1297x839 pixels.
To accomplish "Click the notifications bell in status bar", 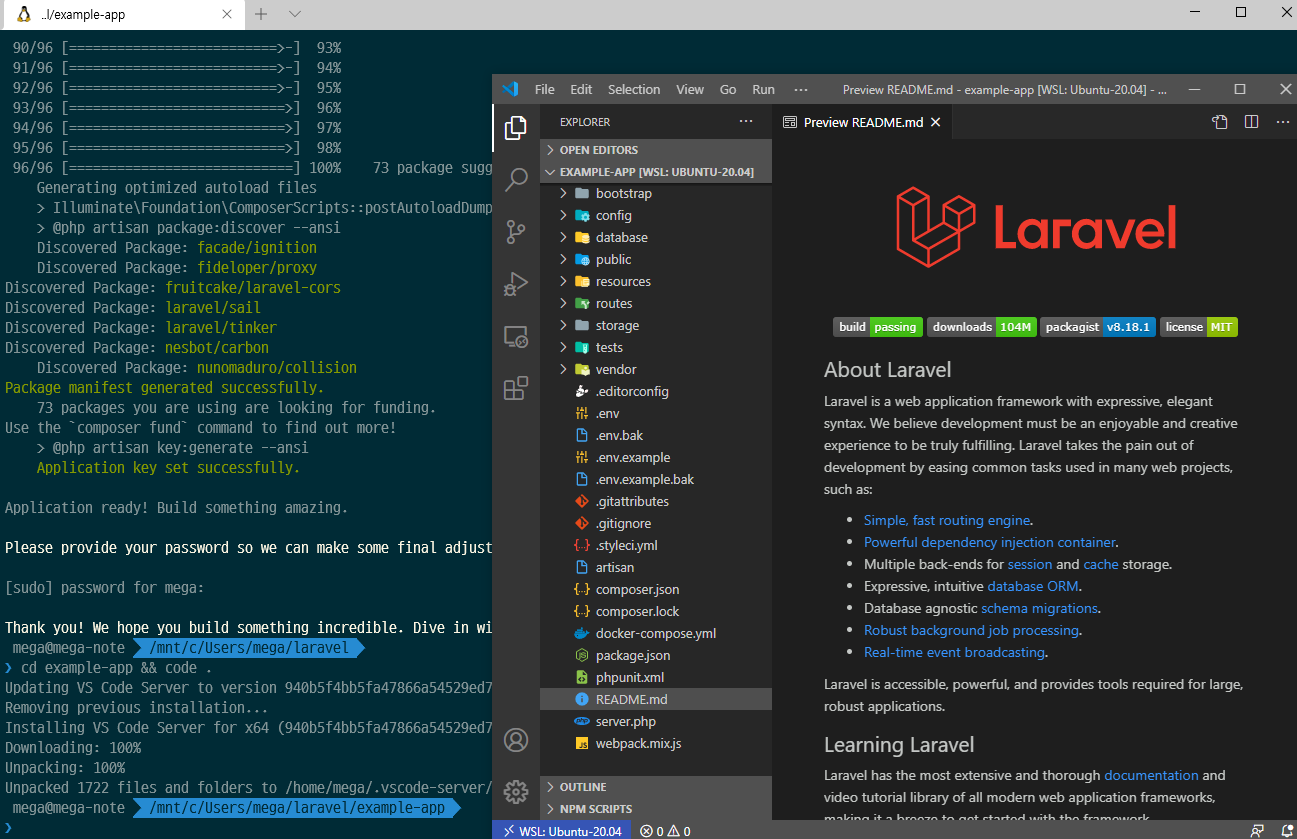I will [x=1284, y=831].
